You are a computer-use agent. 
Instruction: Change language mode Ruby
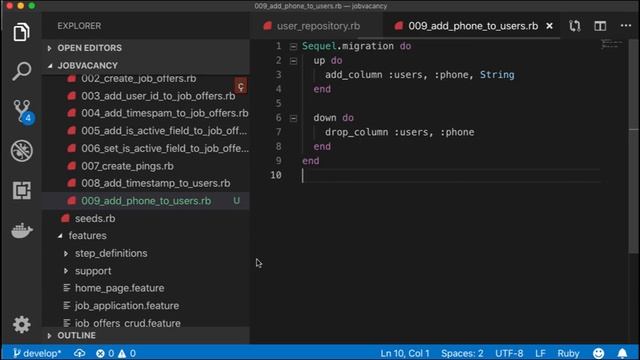(x=568, y=353)
